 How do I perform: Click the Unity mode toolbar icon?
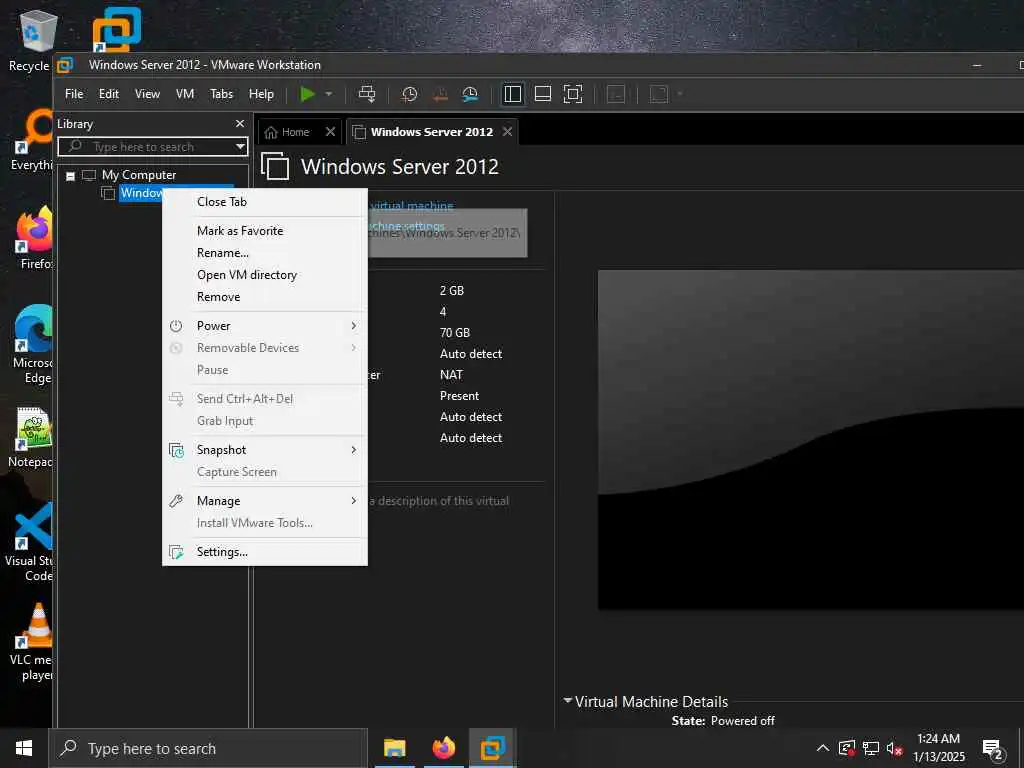(616, 94)
